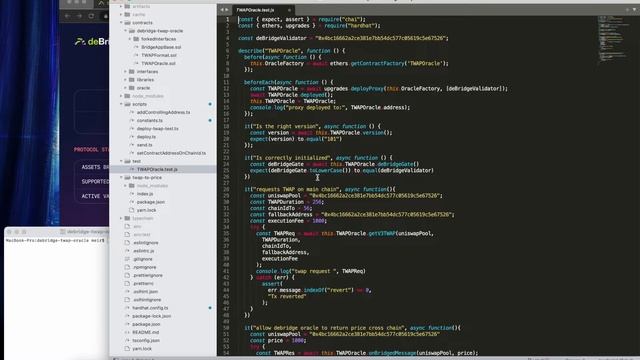
Task: Collapse the debridge-twap-oracle folder
Action: 126,31
